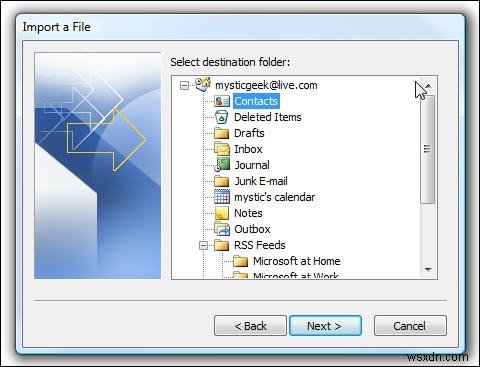Select the Contacts destination folder
The width and height of the screenshot is (480, 367).
[x=256, y=101]
